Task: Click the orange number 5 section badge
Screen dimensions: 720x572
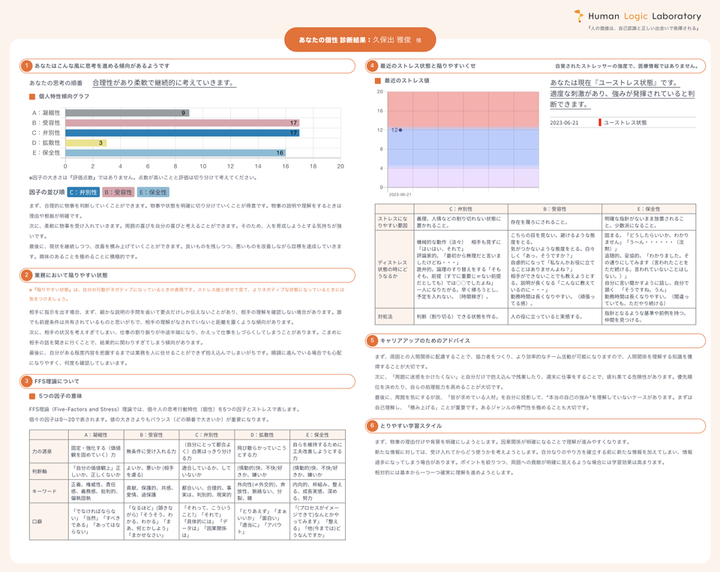Action: coord(372,341)
